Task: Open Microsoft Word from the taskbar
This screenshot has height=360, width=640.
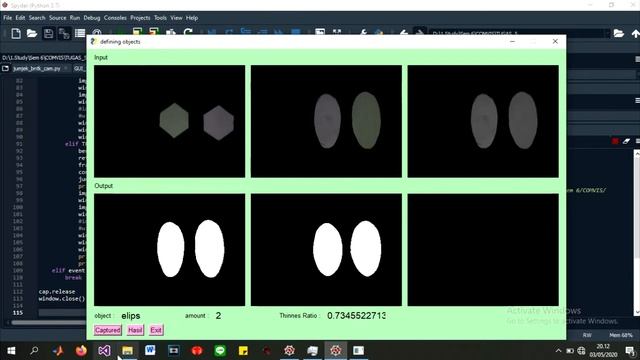Action: coord(150,351)
